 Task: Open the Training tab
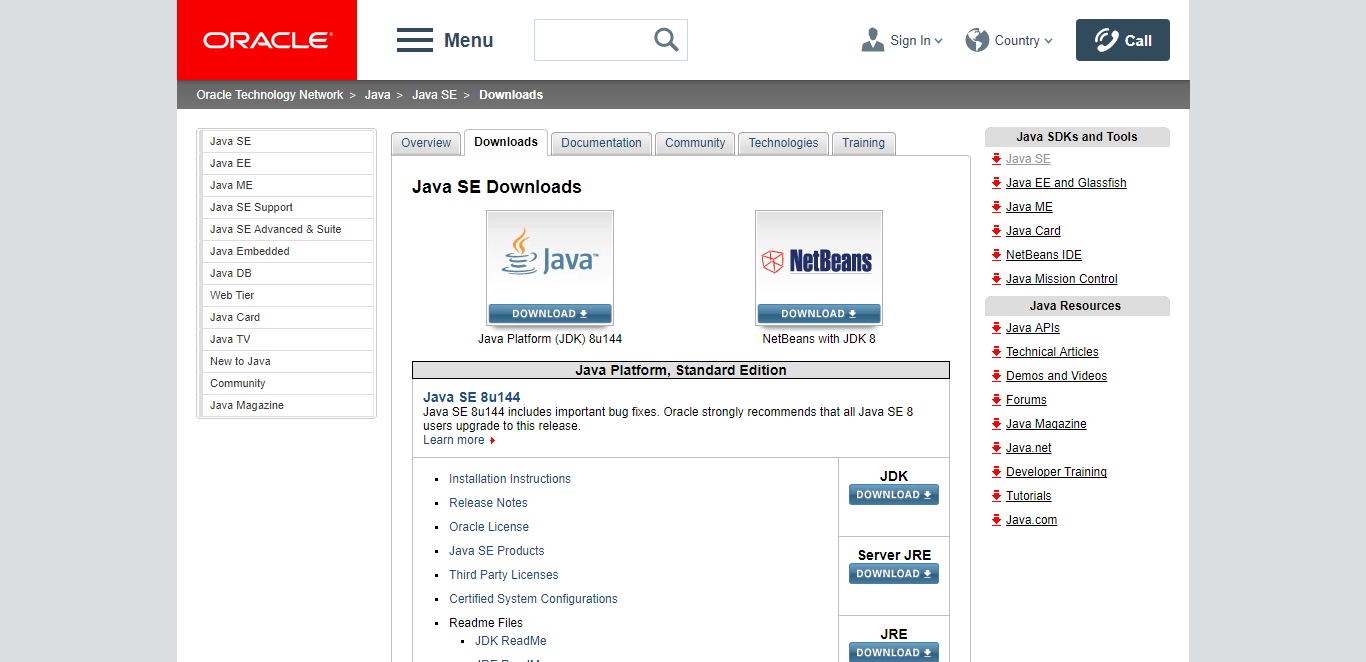click(x=863, y=143)
